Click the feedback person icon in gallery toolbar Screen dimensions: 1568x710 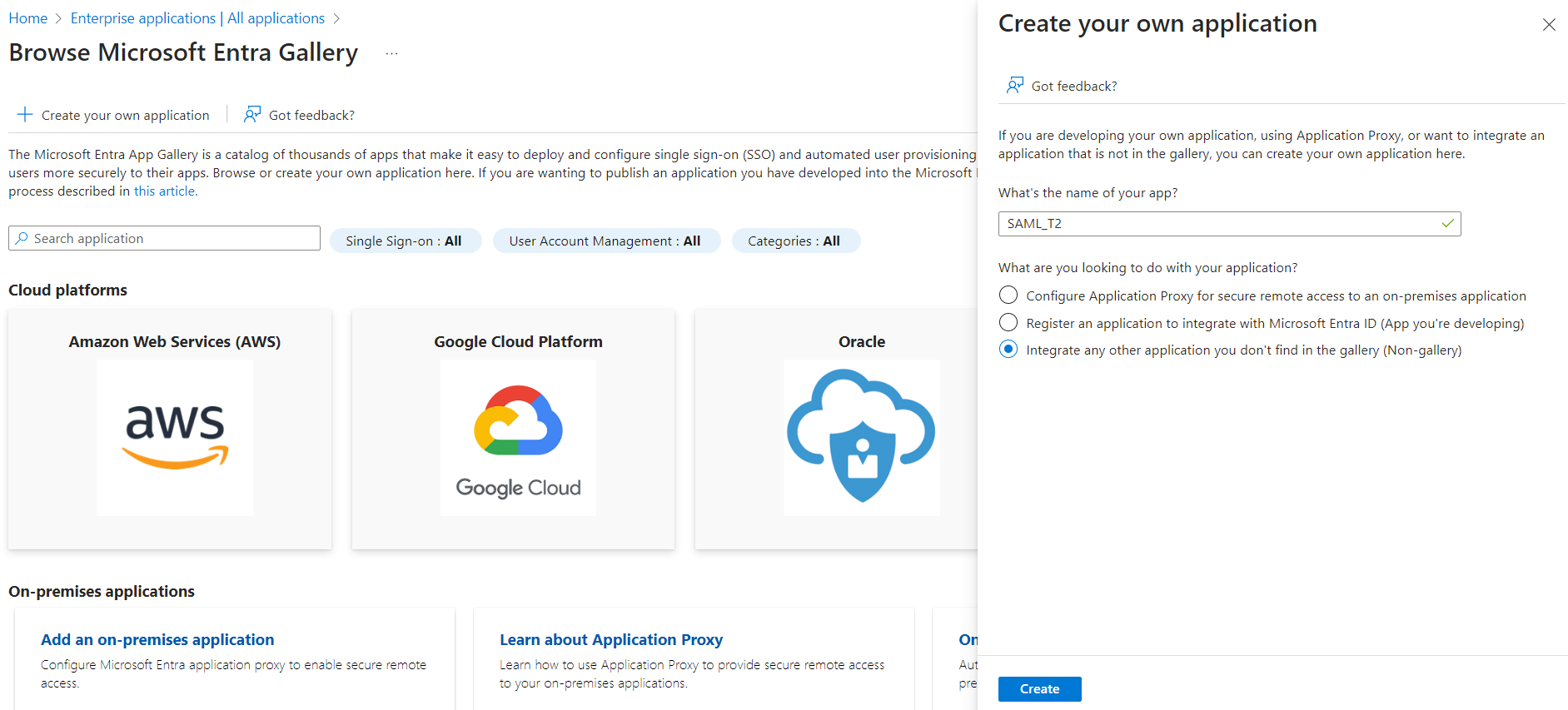click(x=252, y=114)
